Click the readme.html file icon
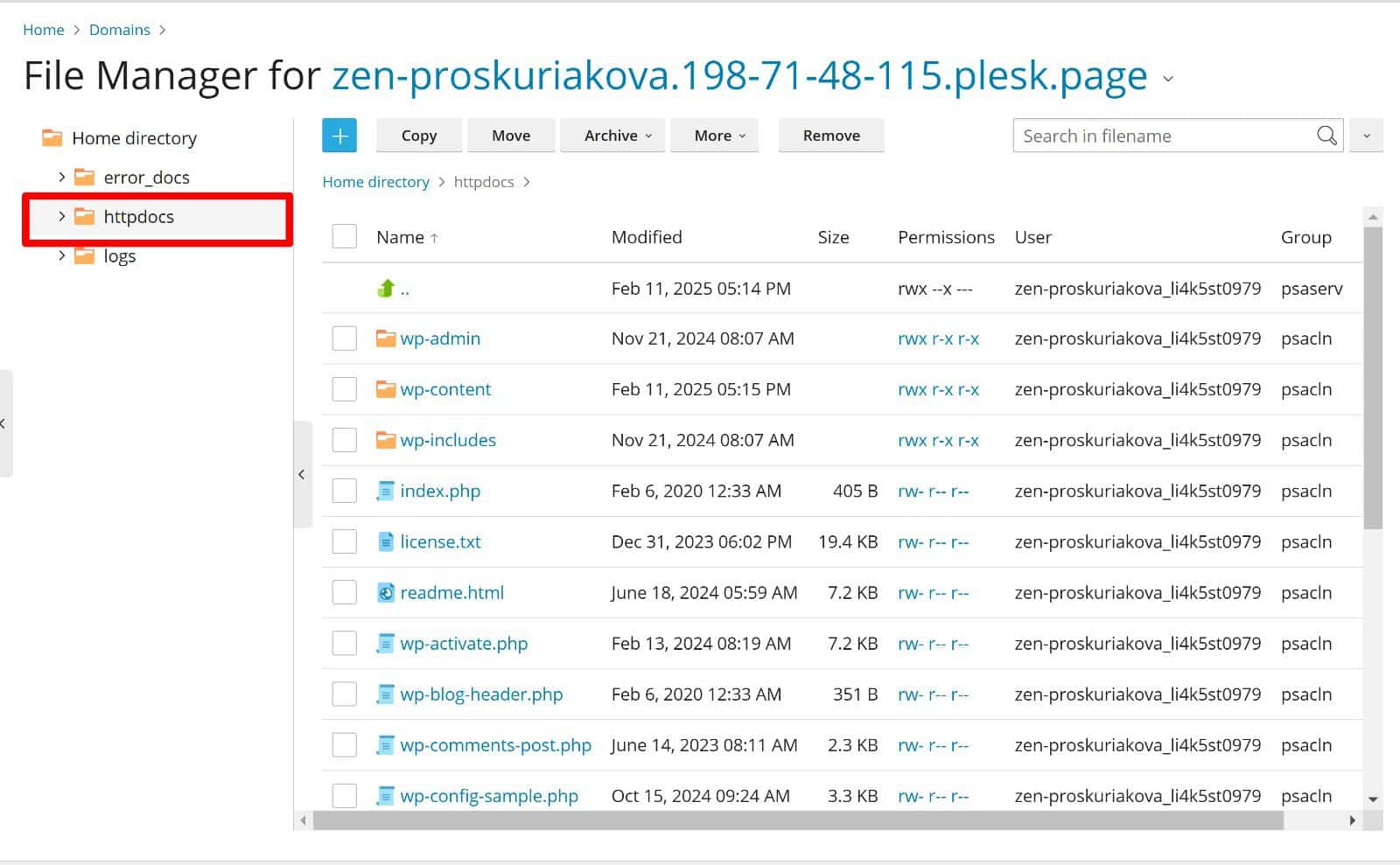1400x865 pixels. pyautogui.click(x=385, y=593)
